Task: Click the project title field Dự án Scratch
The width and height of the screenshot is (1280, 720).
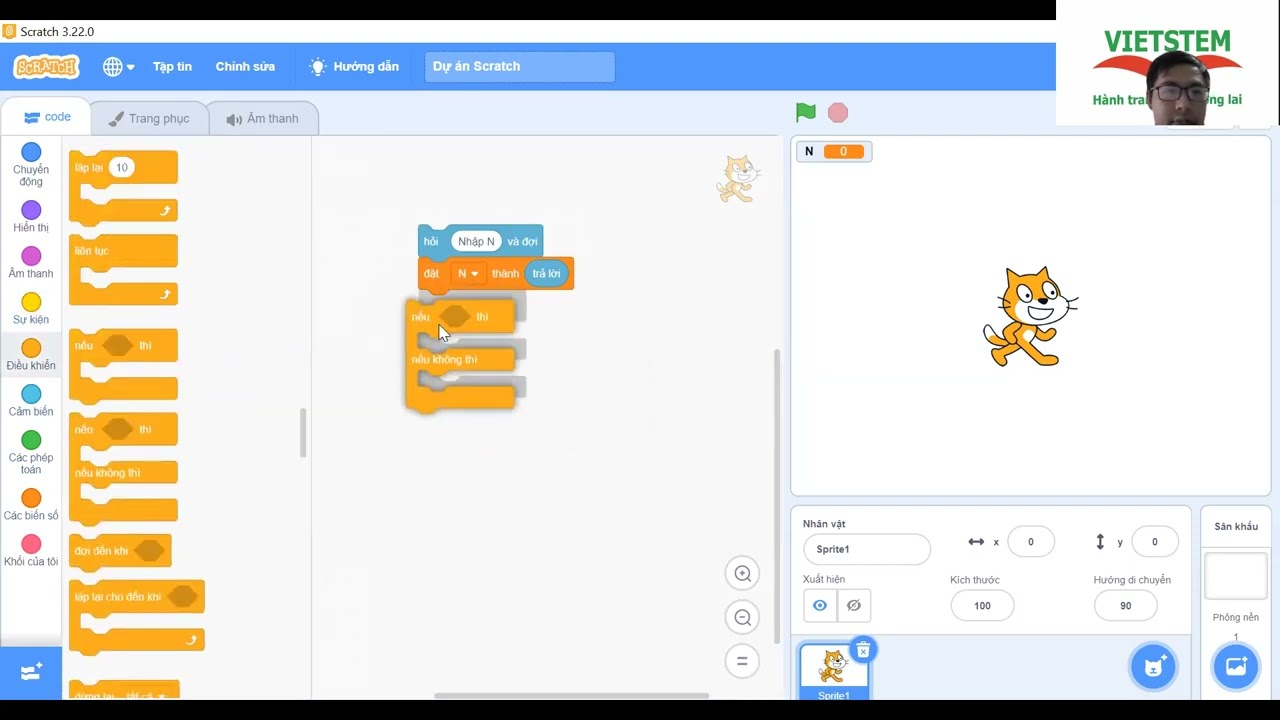Action: (x=520, y=67)
